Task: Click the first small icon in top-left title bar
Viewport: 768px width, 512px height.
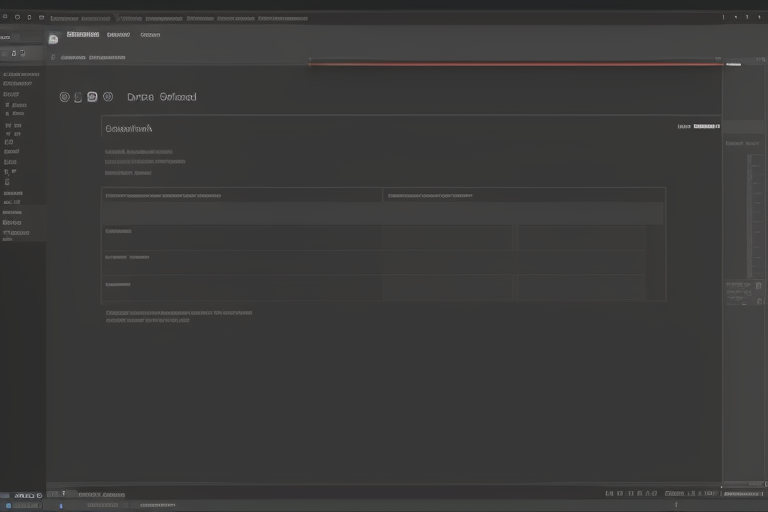Action: [5, 17]
